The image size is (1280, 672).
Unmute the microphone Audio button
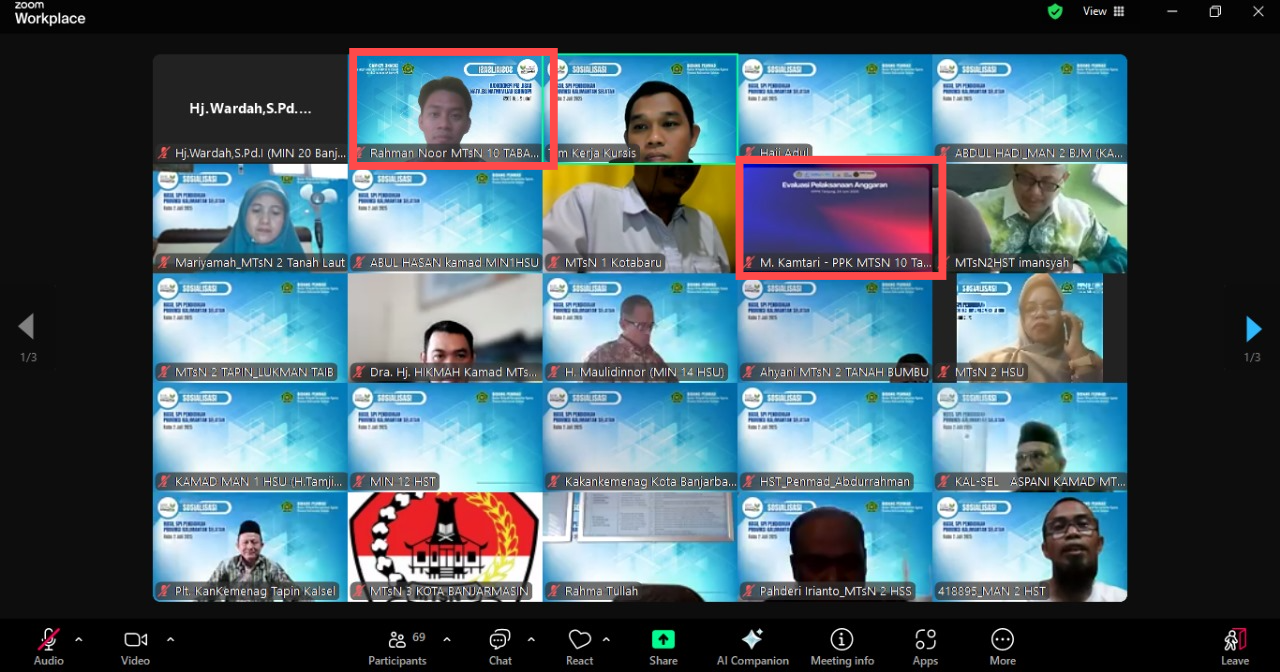(x=48, y=640)
